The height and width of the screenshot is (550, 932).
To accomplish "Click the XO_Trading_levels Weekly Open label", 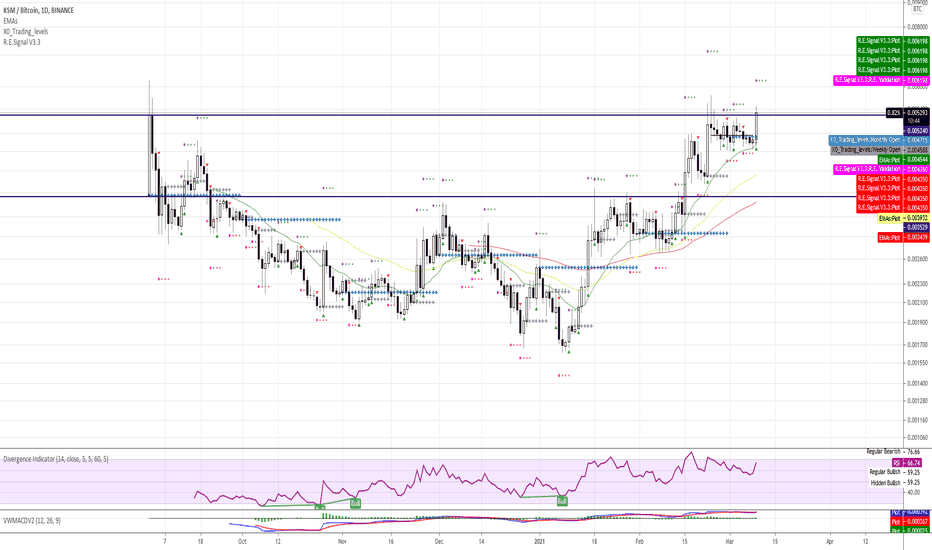I will pyautogui.click(x=879, y=150).
